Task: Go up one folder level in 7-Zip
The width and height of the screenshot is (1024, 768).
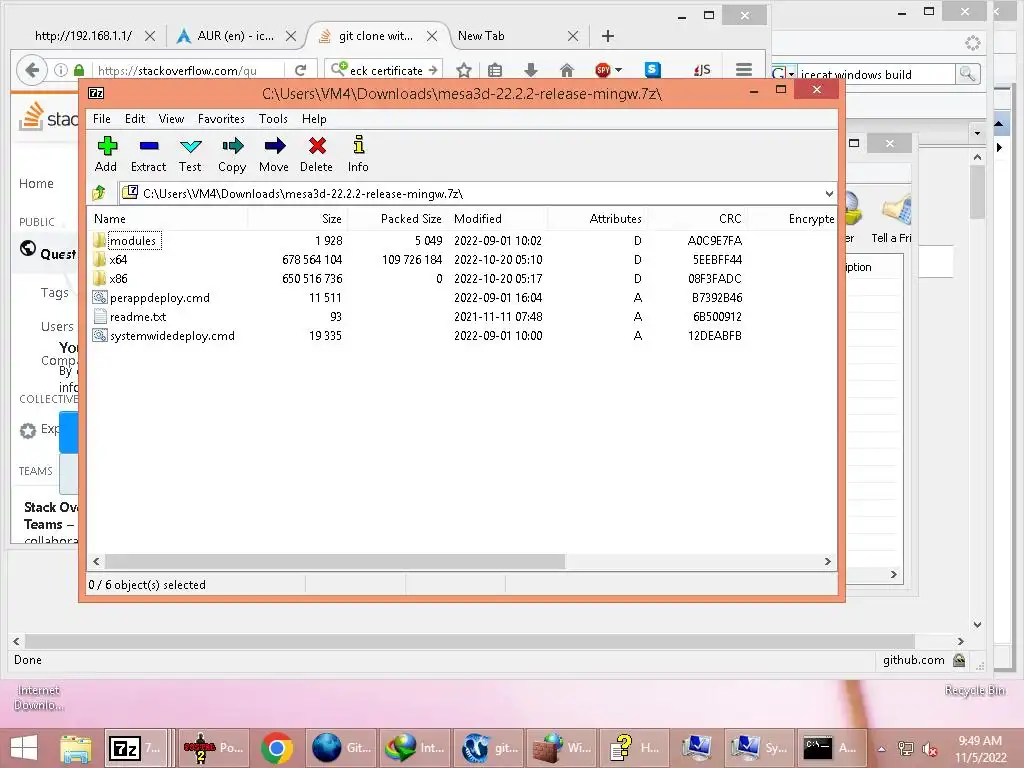Action: [99, 193]
